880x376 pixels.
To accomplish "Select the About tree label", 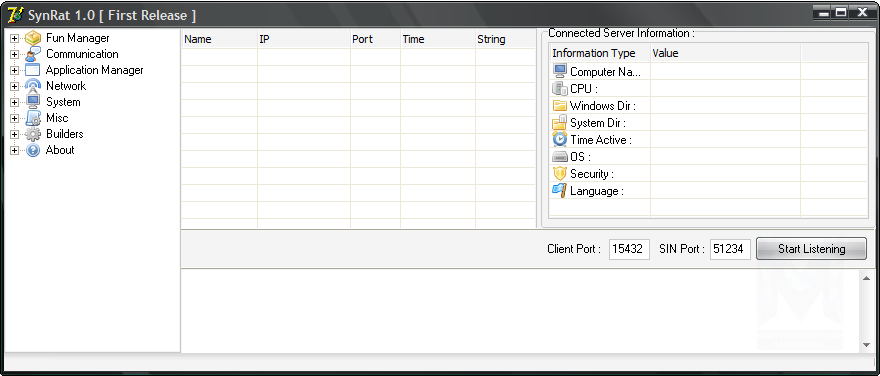I will pyautogui.click(x=59, y=150).
